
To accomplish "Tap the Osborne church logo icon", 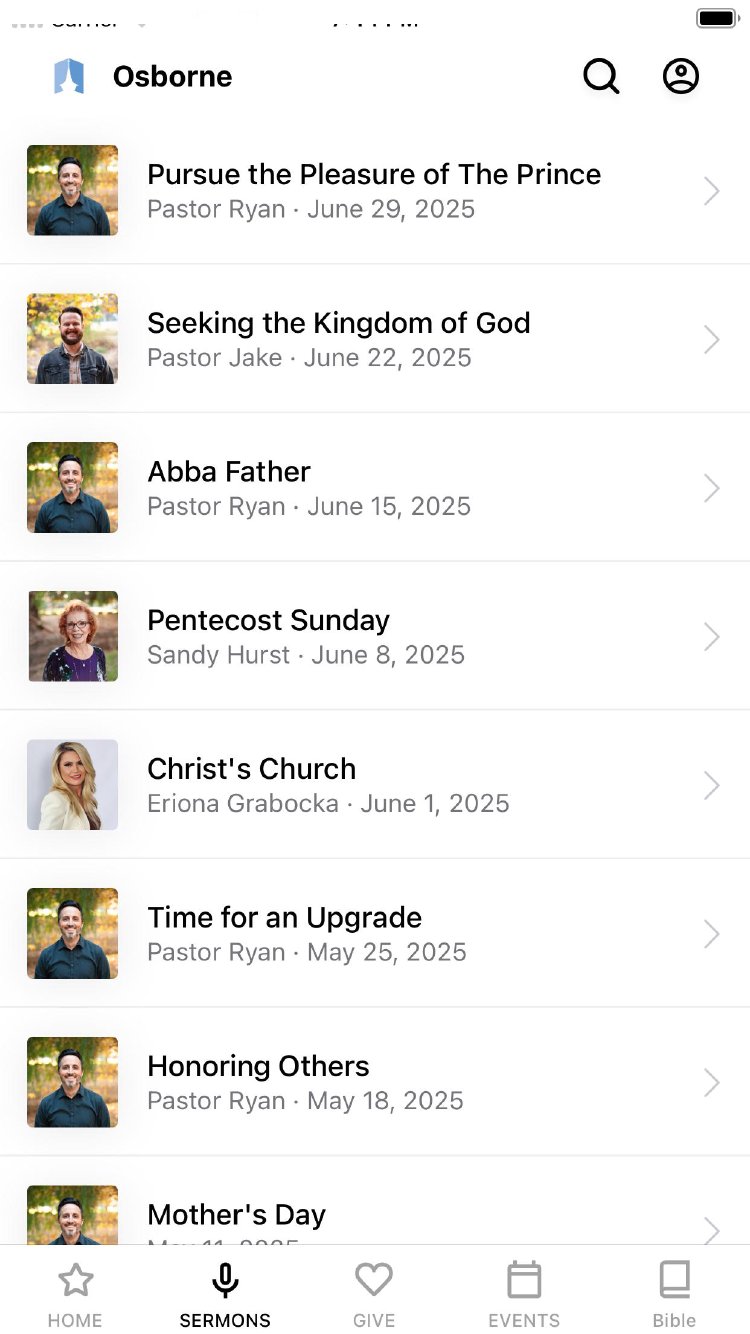I will pyautogui.click(x=69, y=76).
